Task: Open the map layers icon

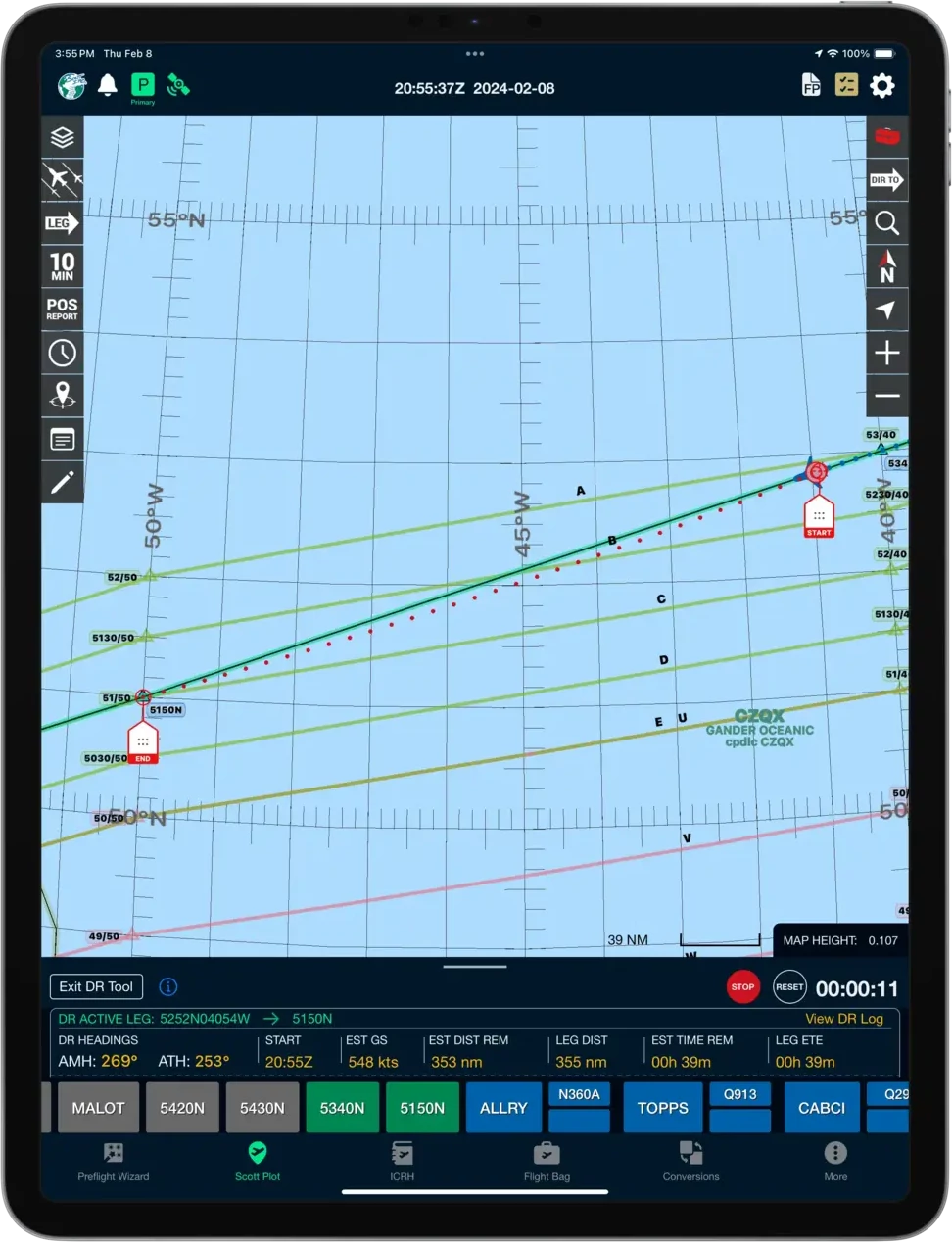Action: coord(63,137)
